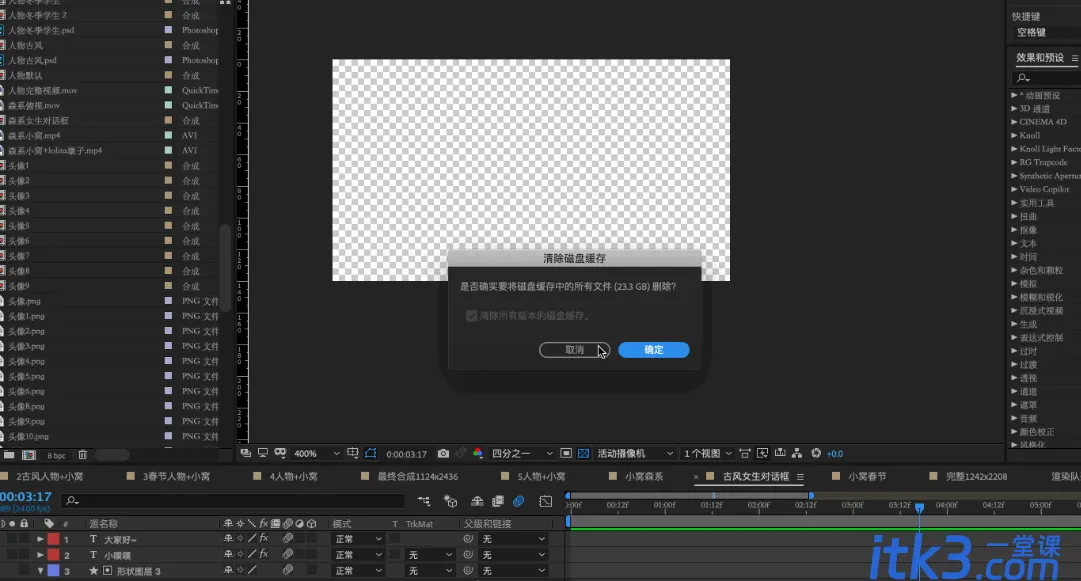The height and width of the screenshot is (581, 1081).
Task: Click the parent pick whip for layer 大家好~
Action: coord(468,539)
